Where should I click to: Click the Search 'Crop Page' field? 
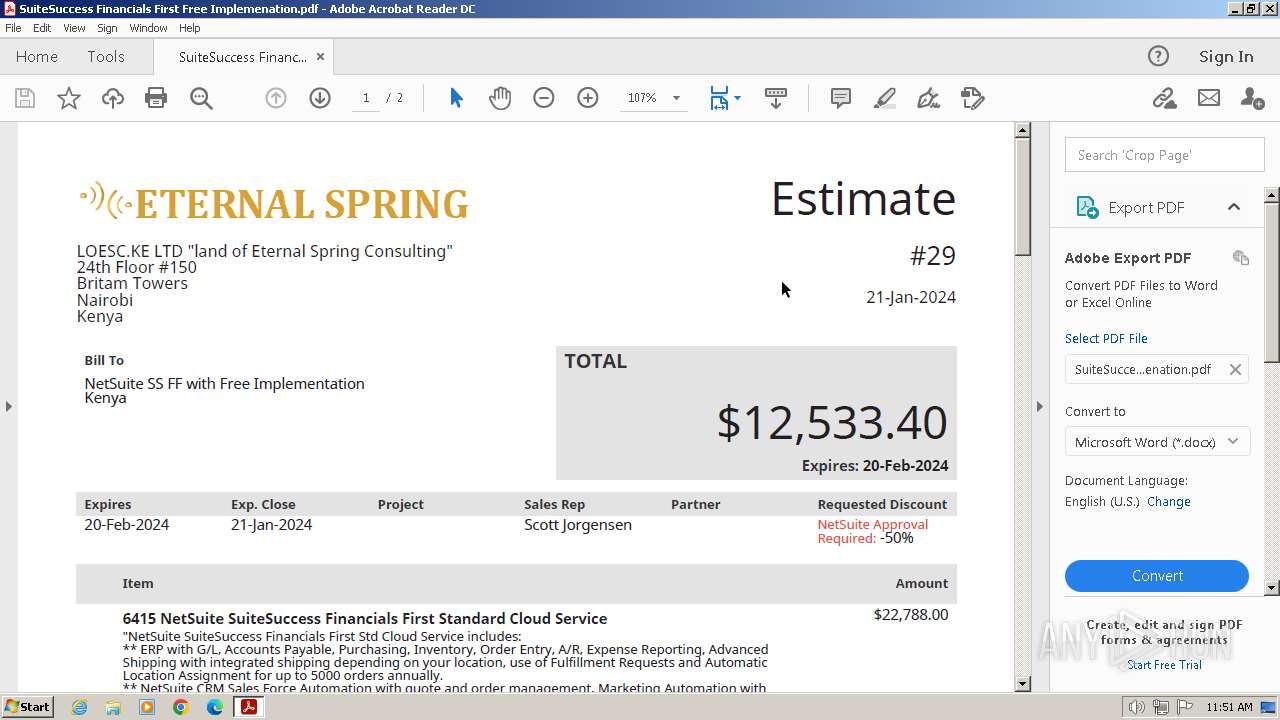(x=1164, y=155)
